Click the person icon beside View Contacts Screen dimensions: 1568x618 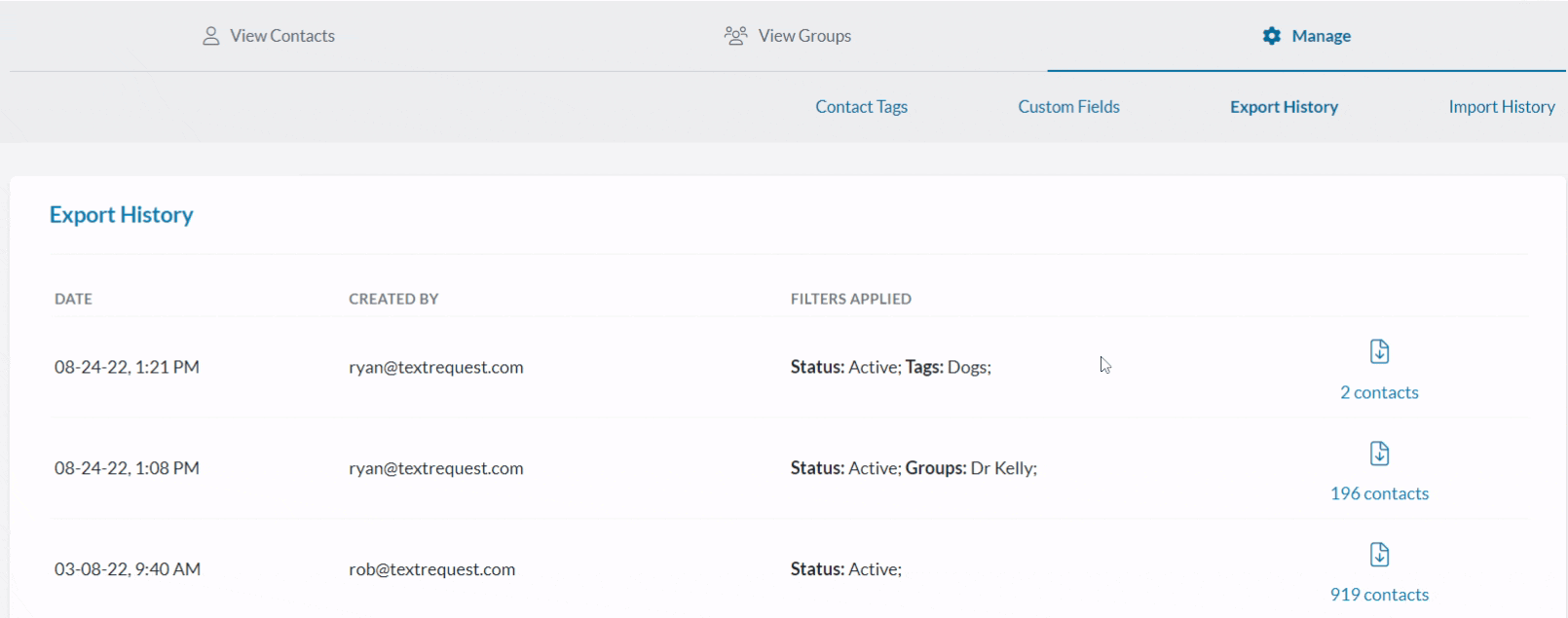(x=210, y=36)
